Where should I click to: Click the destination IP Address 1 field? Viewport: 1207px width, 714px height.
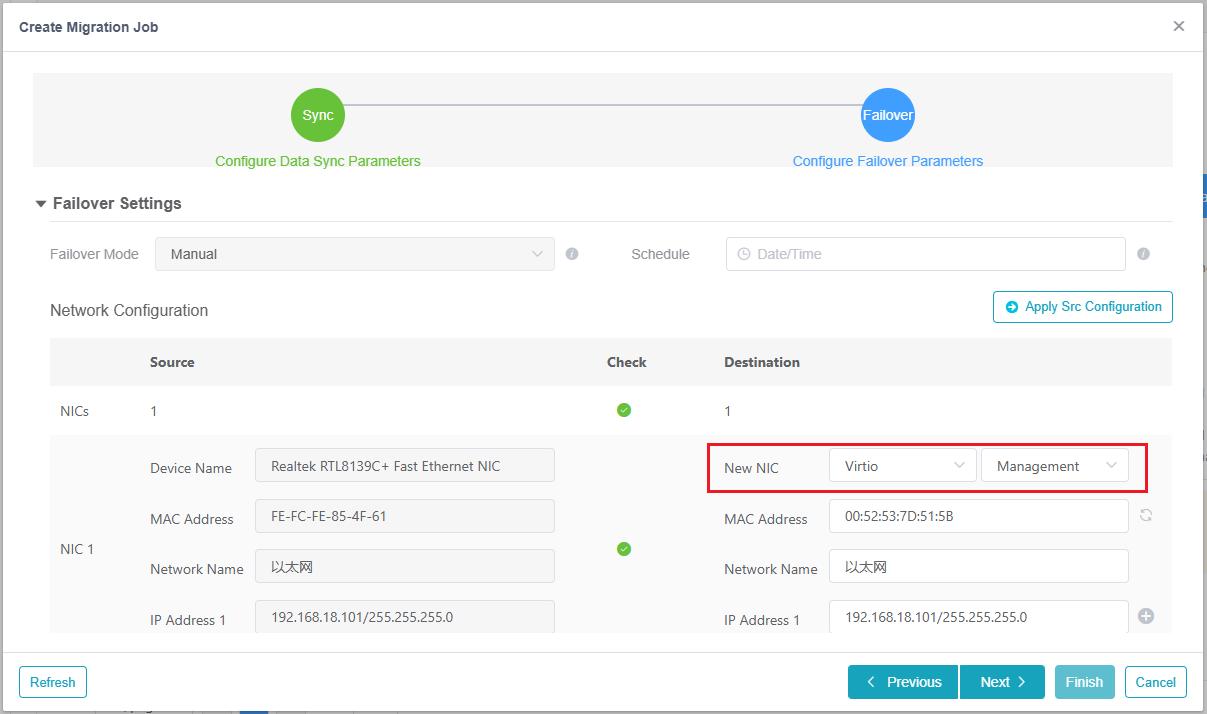[979, 617]
